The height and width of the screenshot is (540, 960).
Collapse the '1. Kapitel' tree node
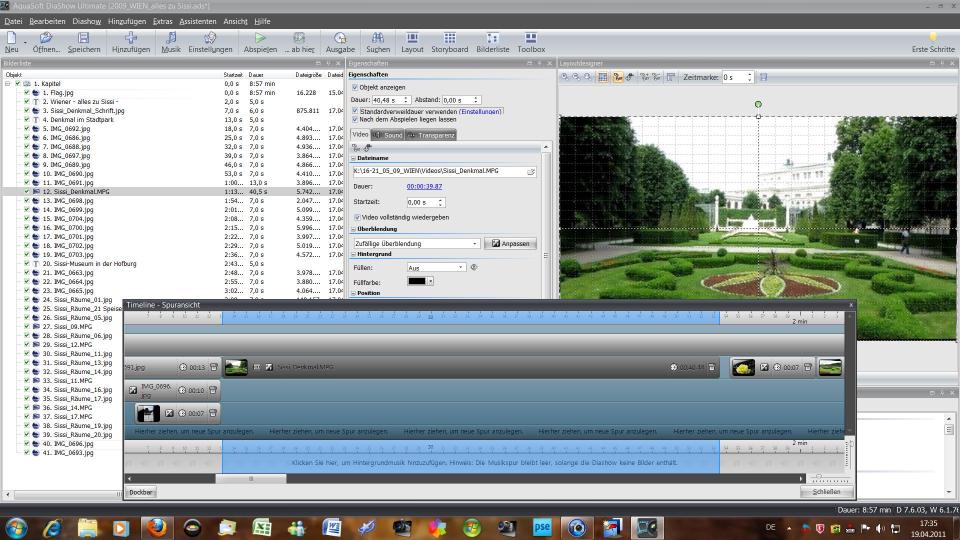8,84
